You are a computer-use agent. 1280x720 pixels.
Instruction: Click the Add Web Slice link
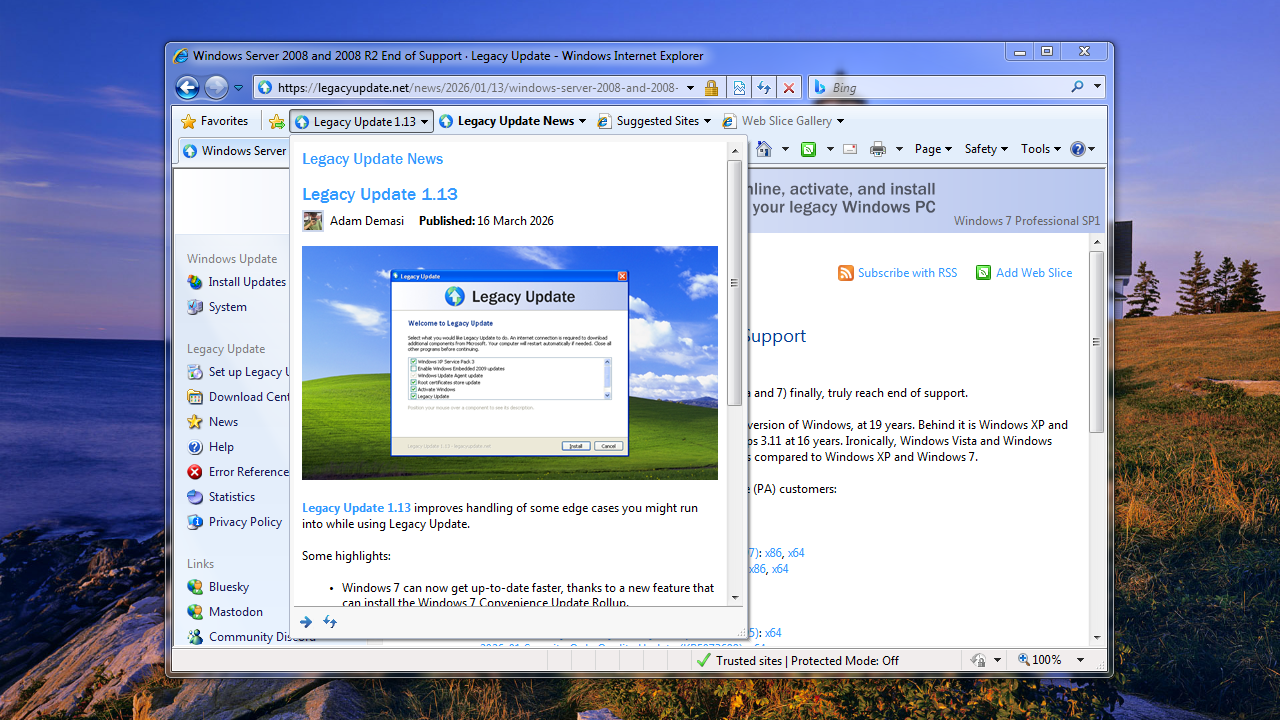coord(1033,273)
